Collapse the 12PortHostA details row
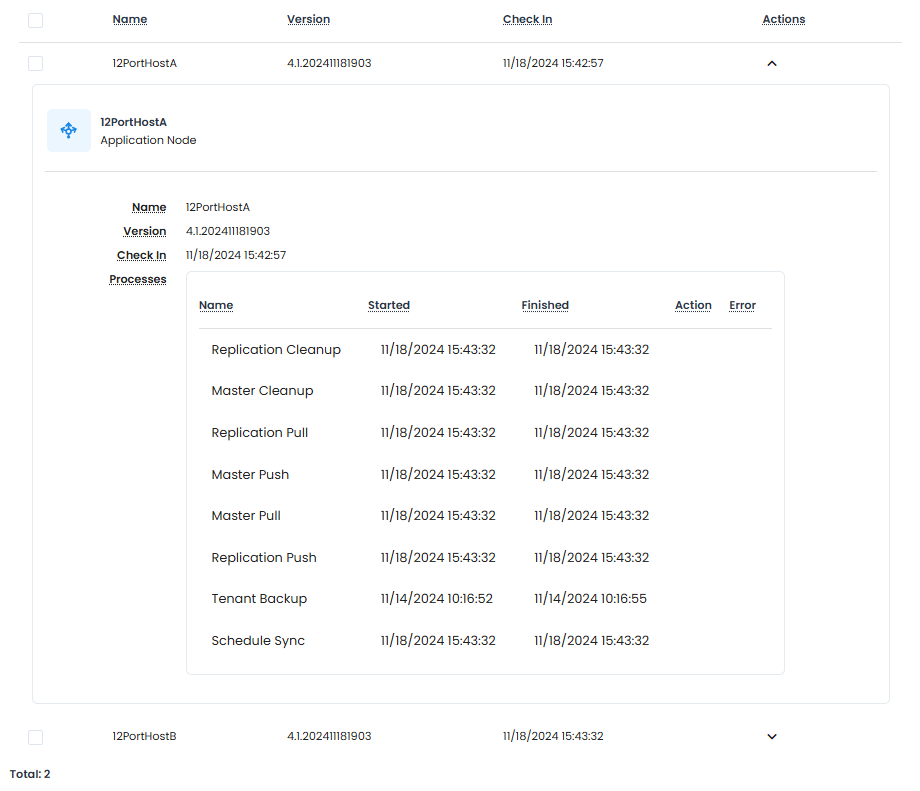 (x=771, y=63)
